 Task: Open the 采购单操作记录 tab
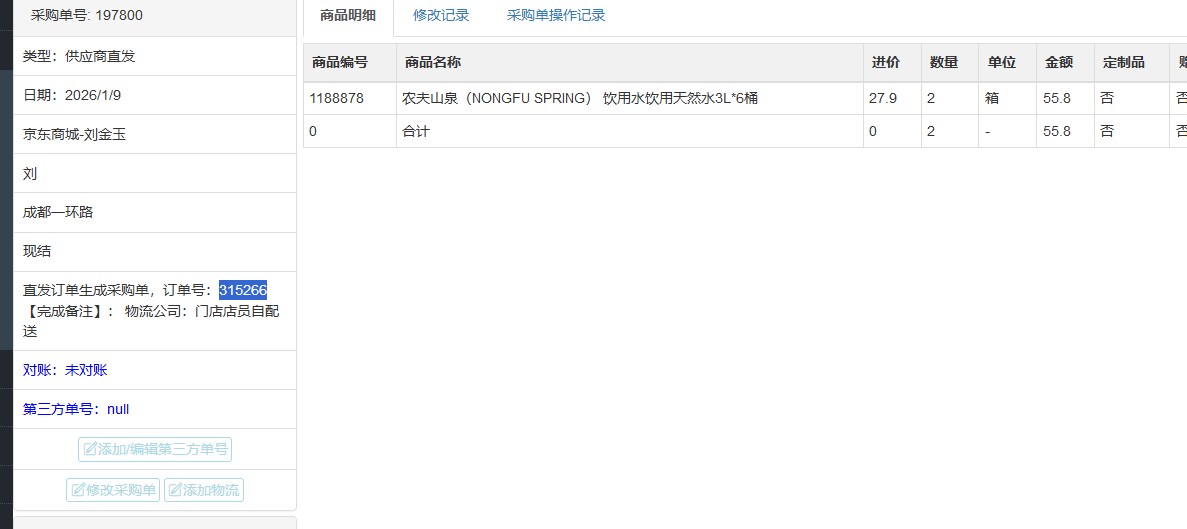click(555, 15)
